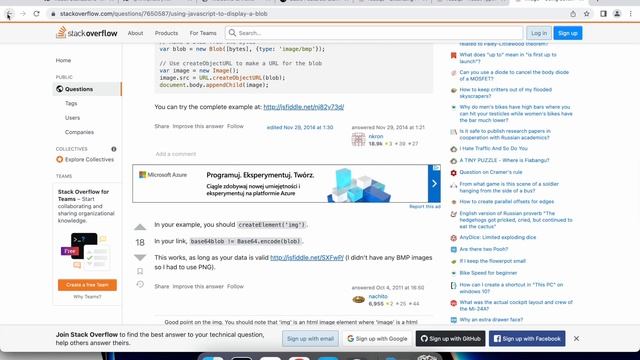640x360 pixels.
Task: Click the search magnifier icon
Action: point(232,33)
